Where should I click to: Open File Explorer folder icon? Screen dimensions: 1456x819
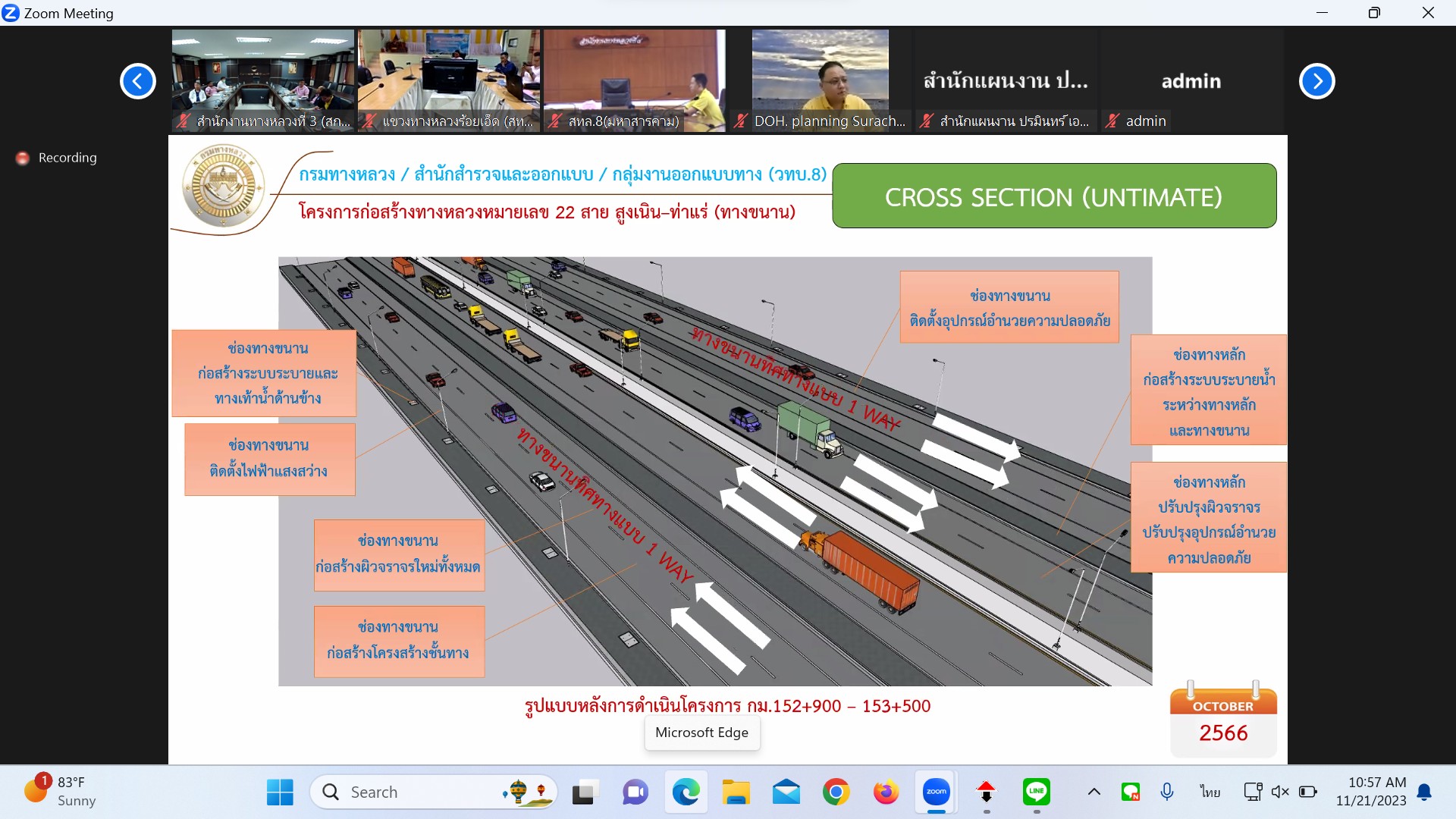pos(736,792)
